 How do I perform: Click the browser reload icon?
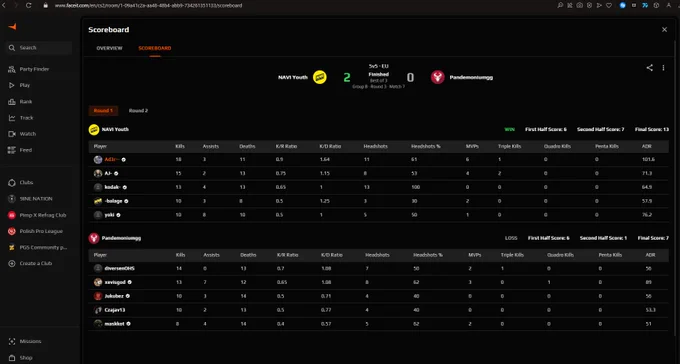pos(29,5)
